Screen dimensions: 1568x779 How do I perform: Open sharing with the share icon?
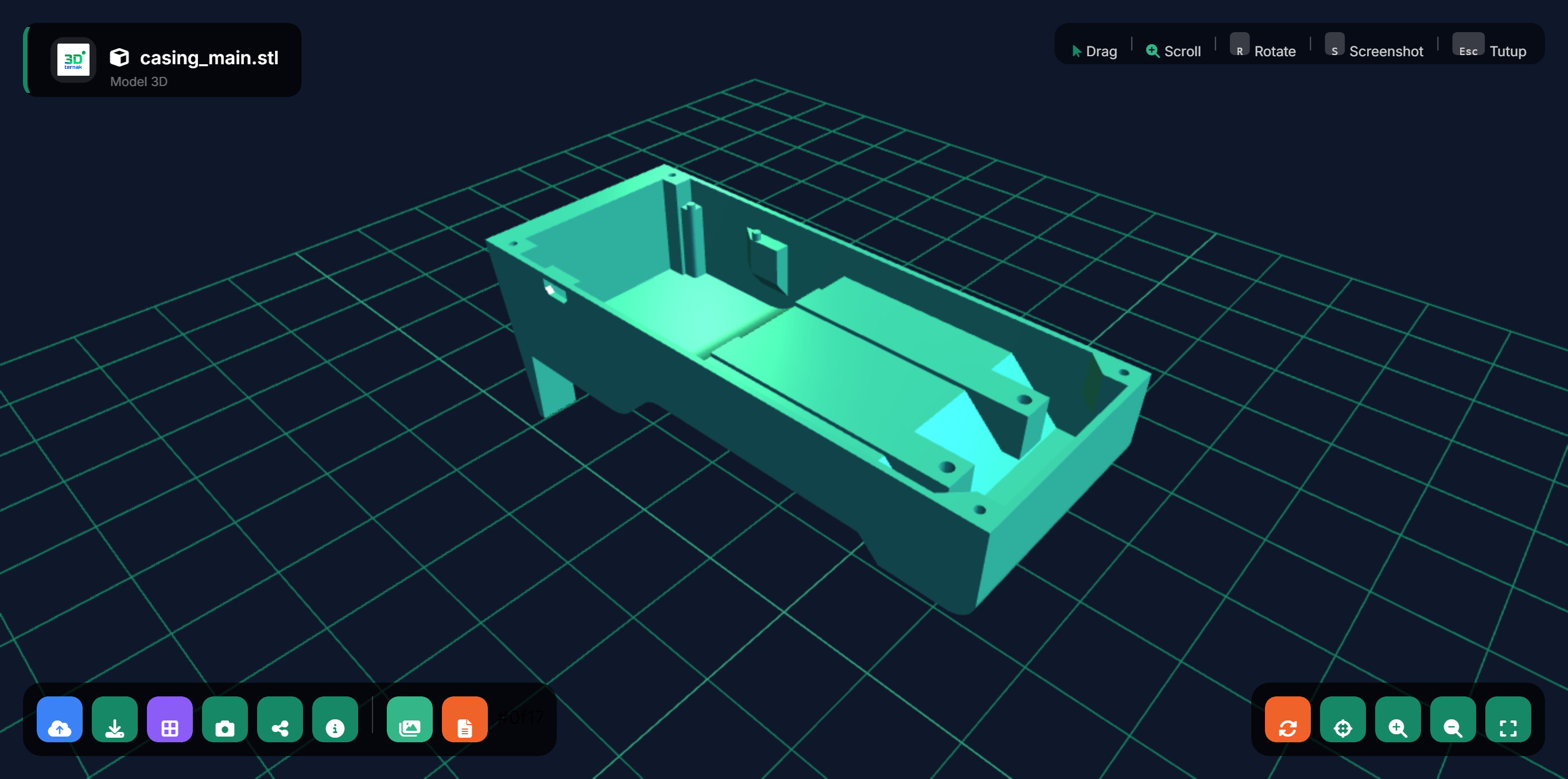pyautogui.click(x=280, y=719)
